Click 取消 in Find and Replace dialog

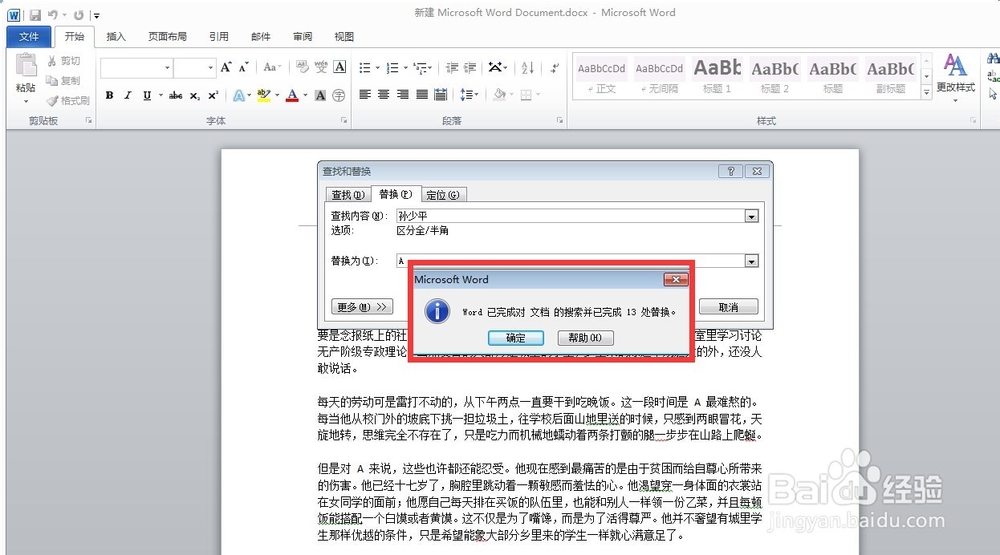pos(728,307)
